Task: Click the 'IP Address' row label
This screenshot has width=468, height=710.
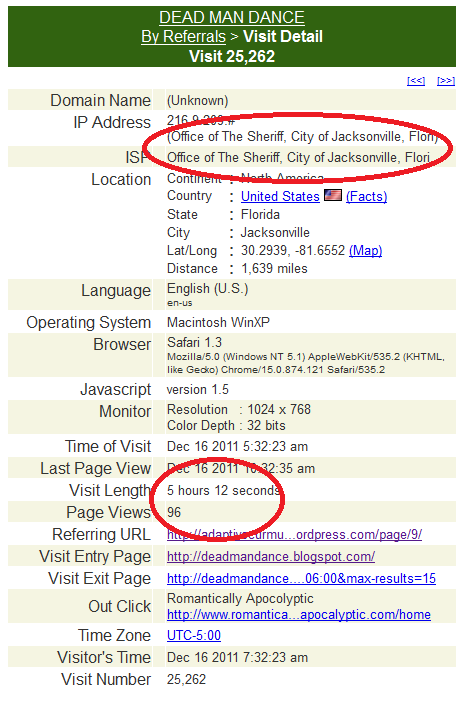Action: pos(112,123)
